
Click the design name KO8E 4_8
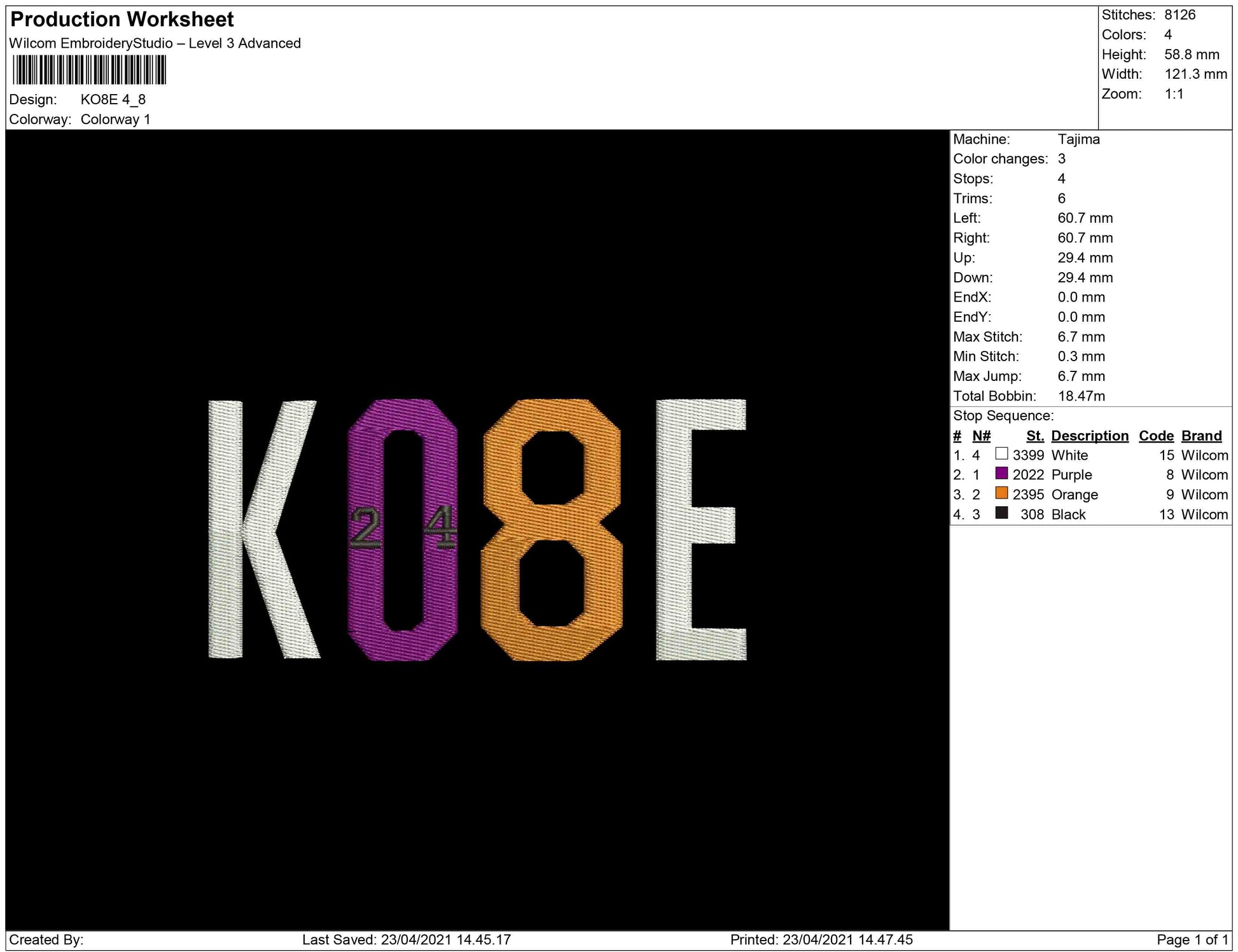point(113,100)
